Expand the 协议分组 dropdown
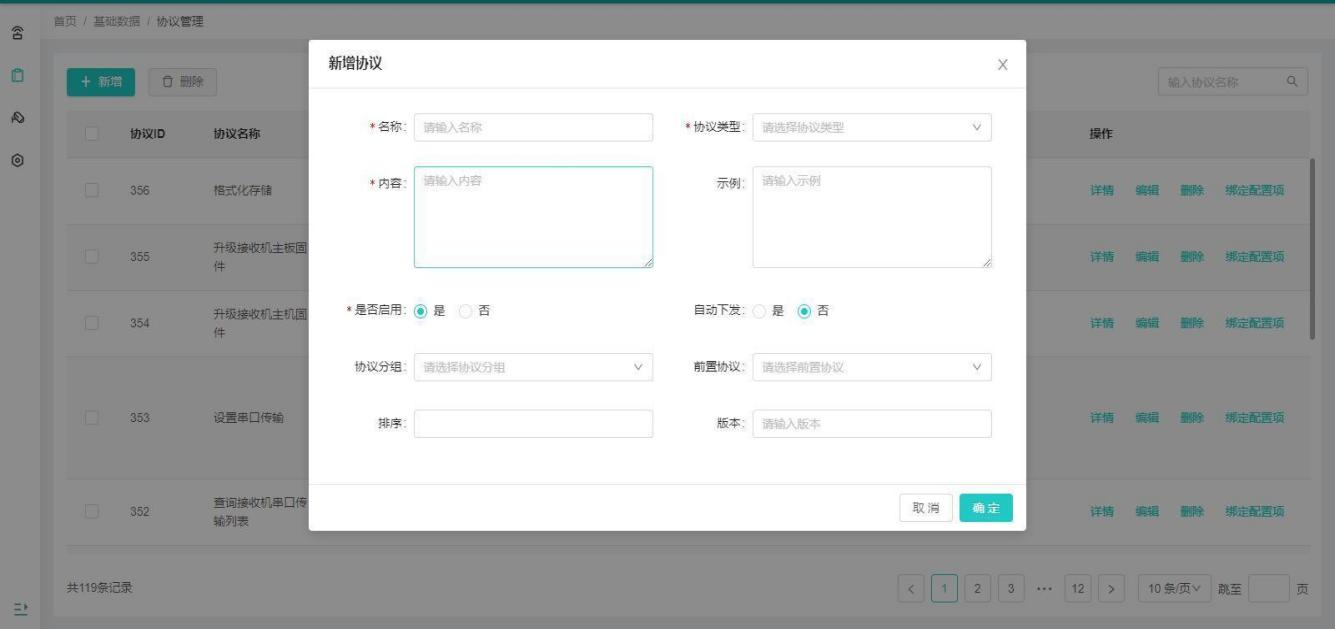 (x=533, y=367)
